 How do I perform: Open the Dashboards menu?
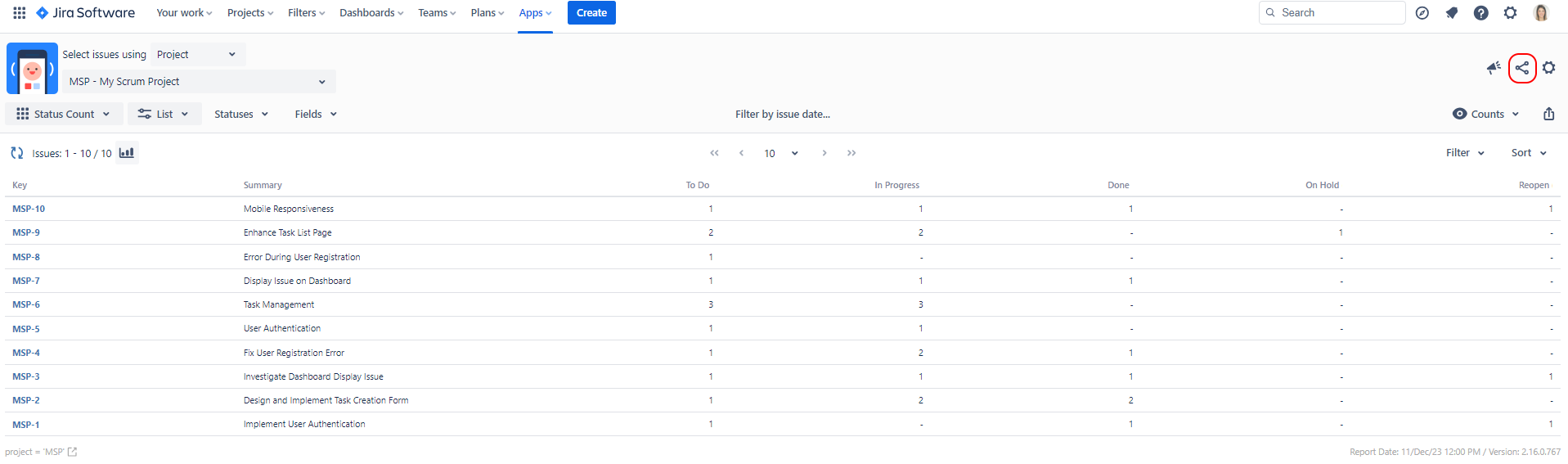[x=371, y=13]
